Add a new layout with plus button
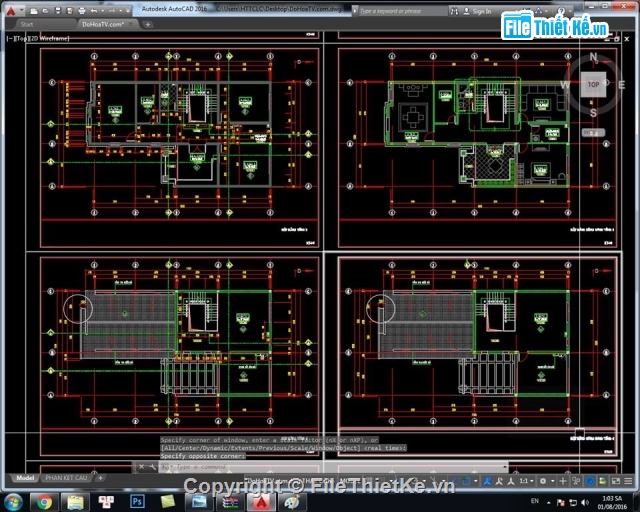This screenshot has height=512, width=640. pos(100,478)
